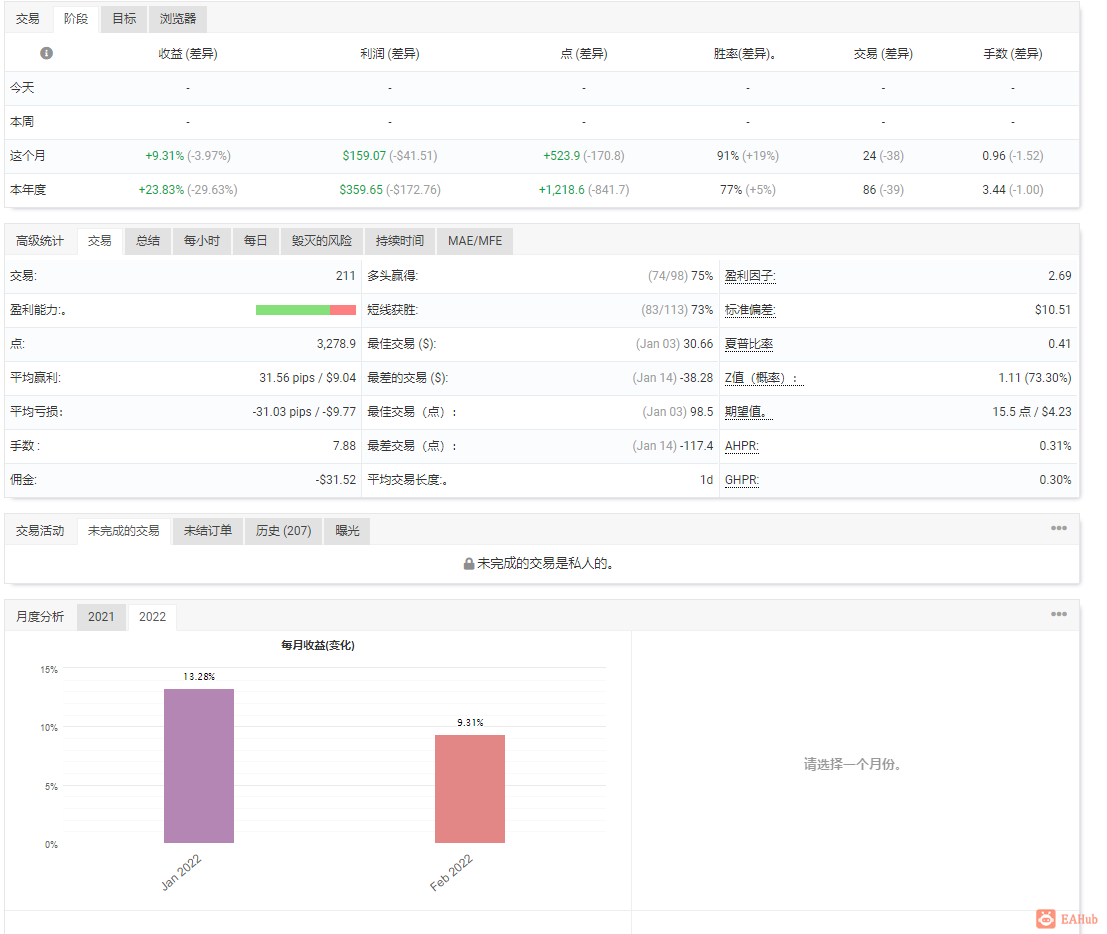Click the 每月收益(变化) chart title

[318, 645]
